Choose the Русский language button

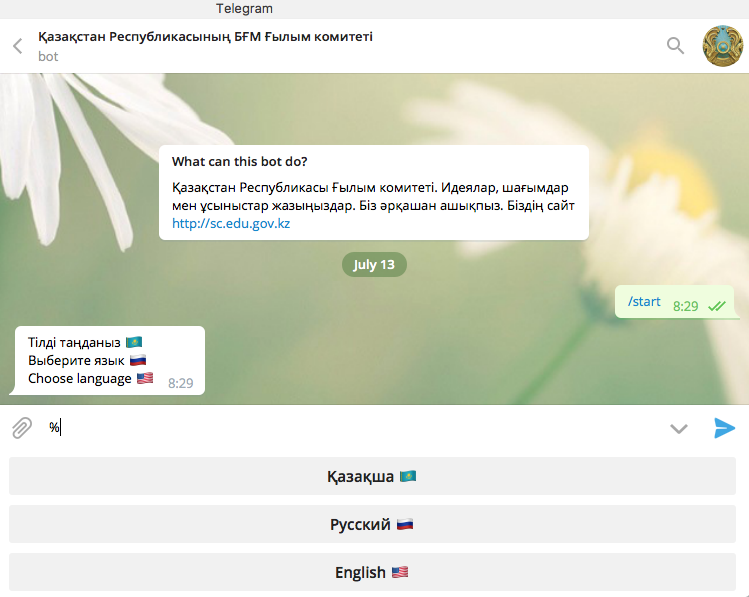pyautogui.click(x=372, y=524)
